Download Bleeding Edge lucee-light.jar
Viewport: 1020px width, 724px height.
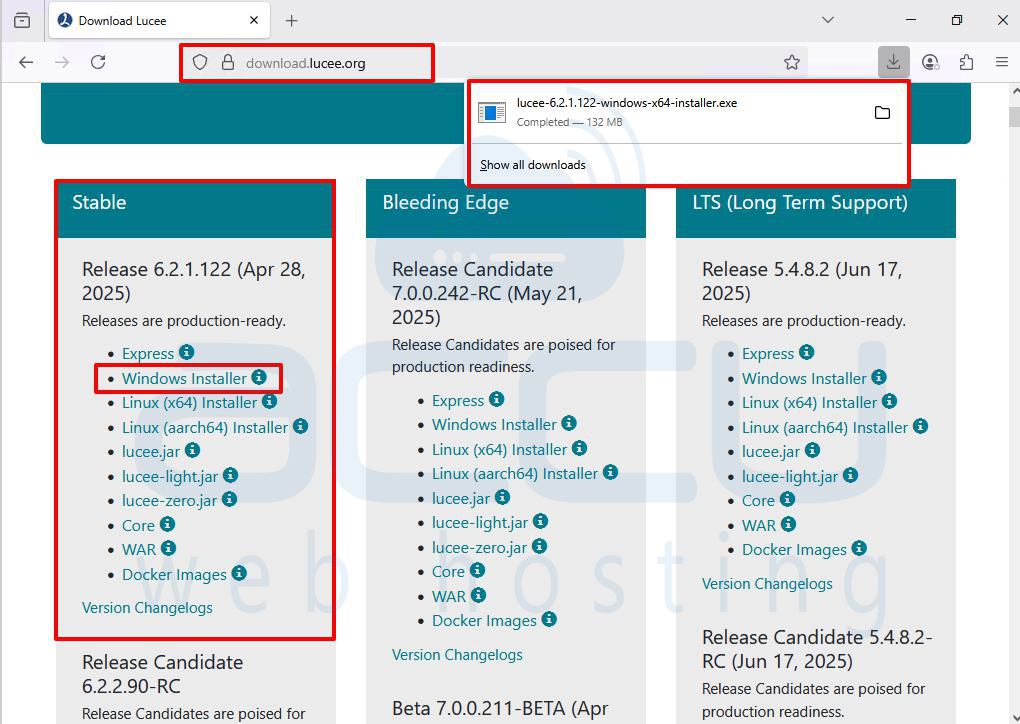click(x=480, y=523)
